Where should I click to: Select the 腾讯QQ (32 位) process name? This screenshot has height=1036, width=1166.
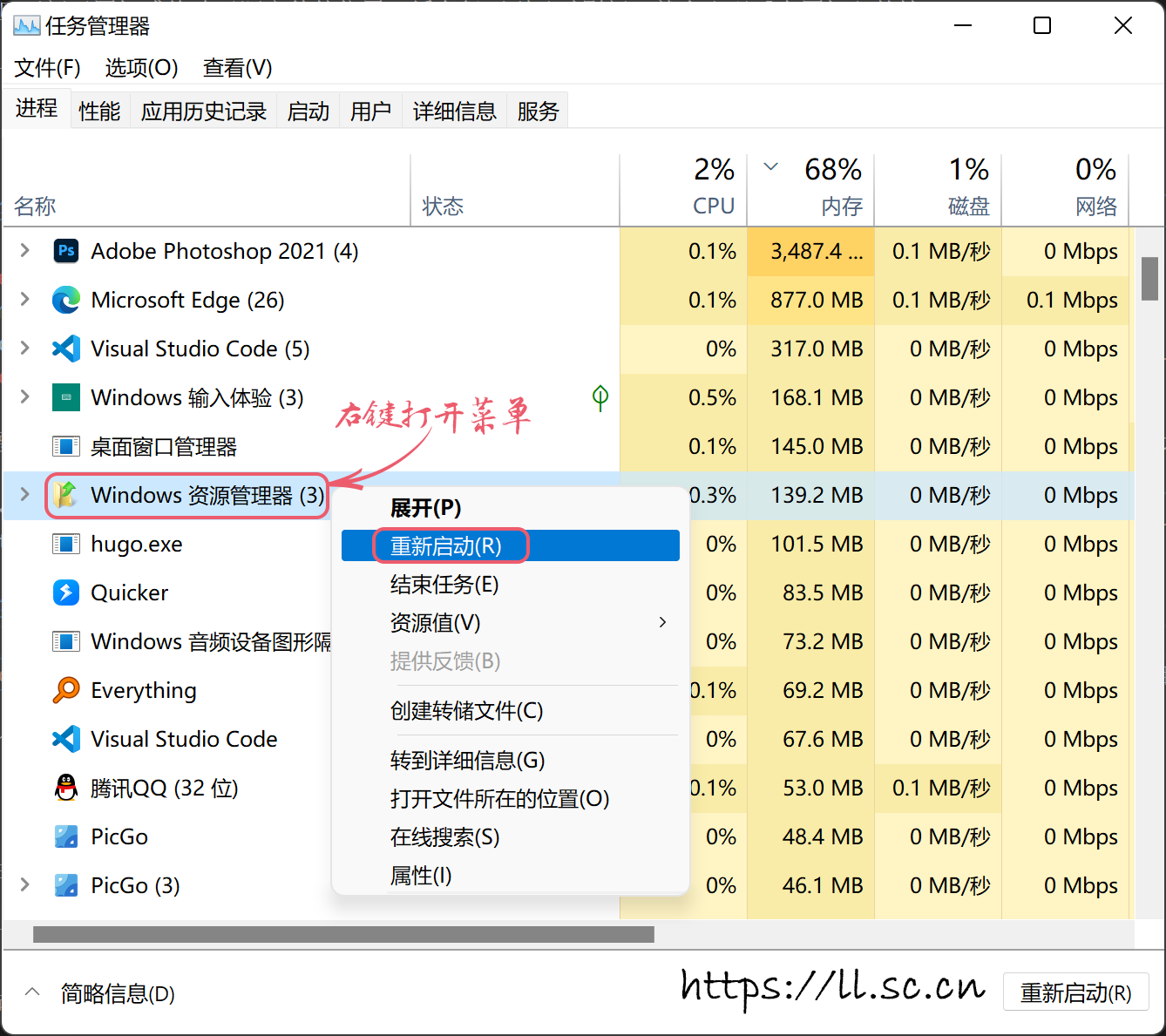click(164, 788)
